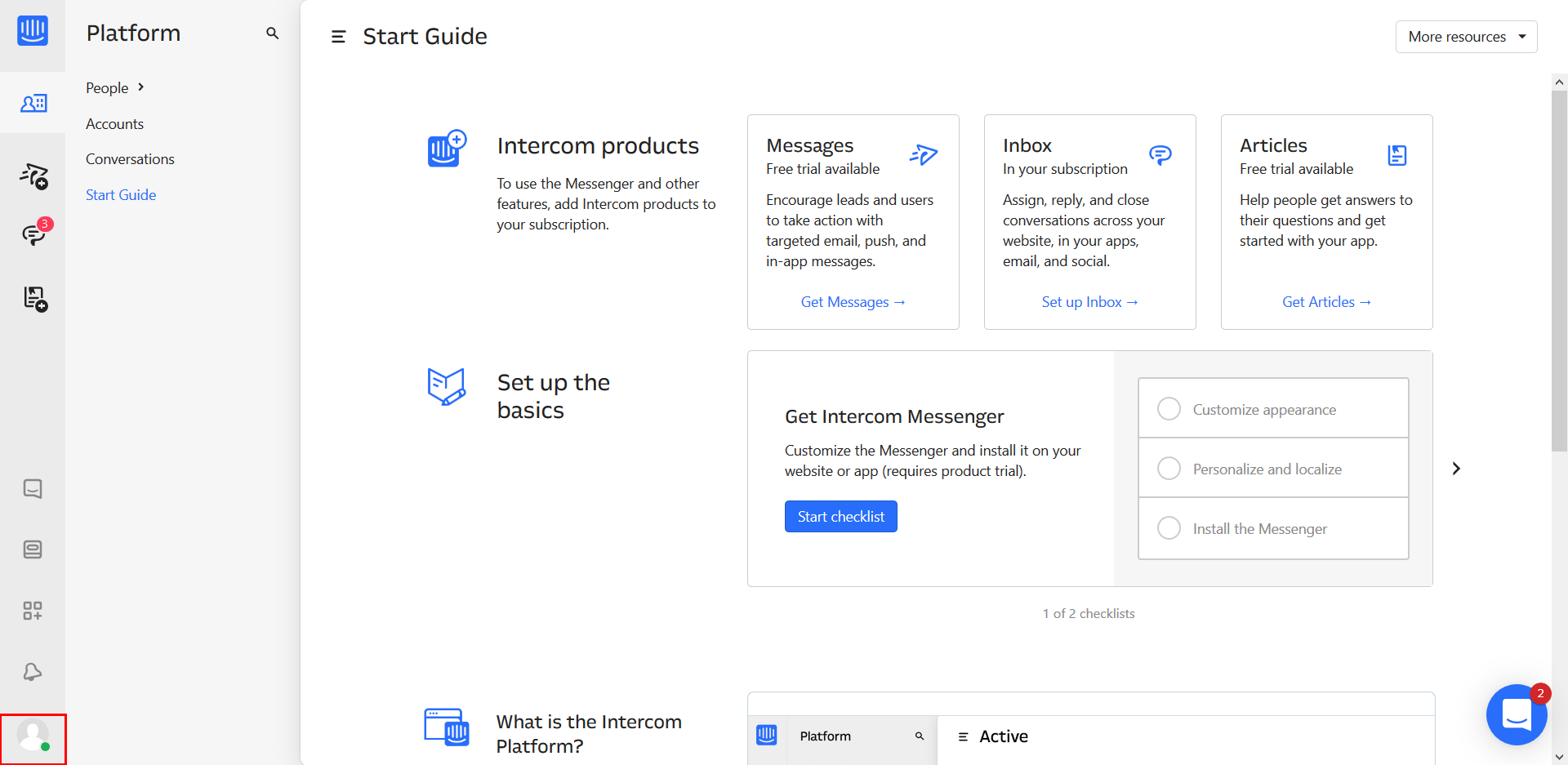Viewport: 1568px width, 765px height.
Task: Click the preview Active hamburger icon
Action: tap(964, 736)
